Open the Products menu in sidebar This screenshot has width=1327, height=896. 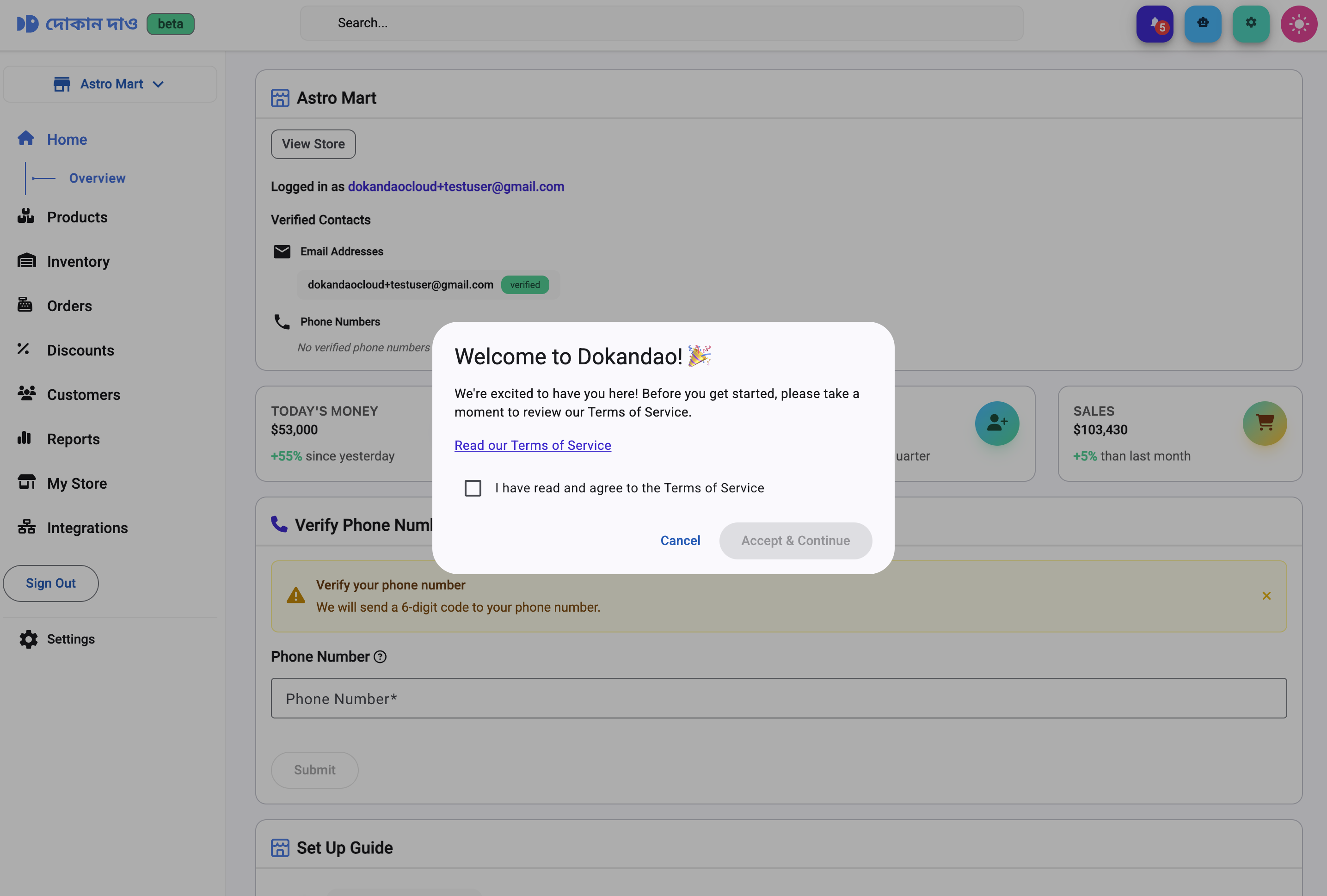pos(77,217)
